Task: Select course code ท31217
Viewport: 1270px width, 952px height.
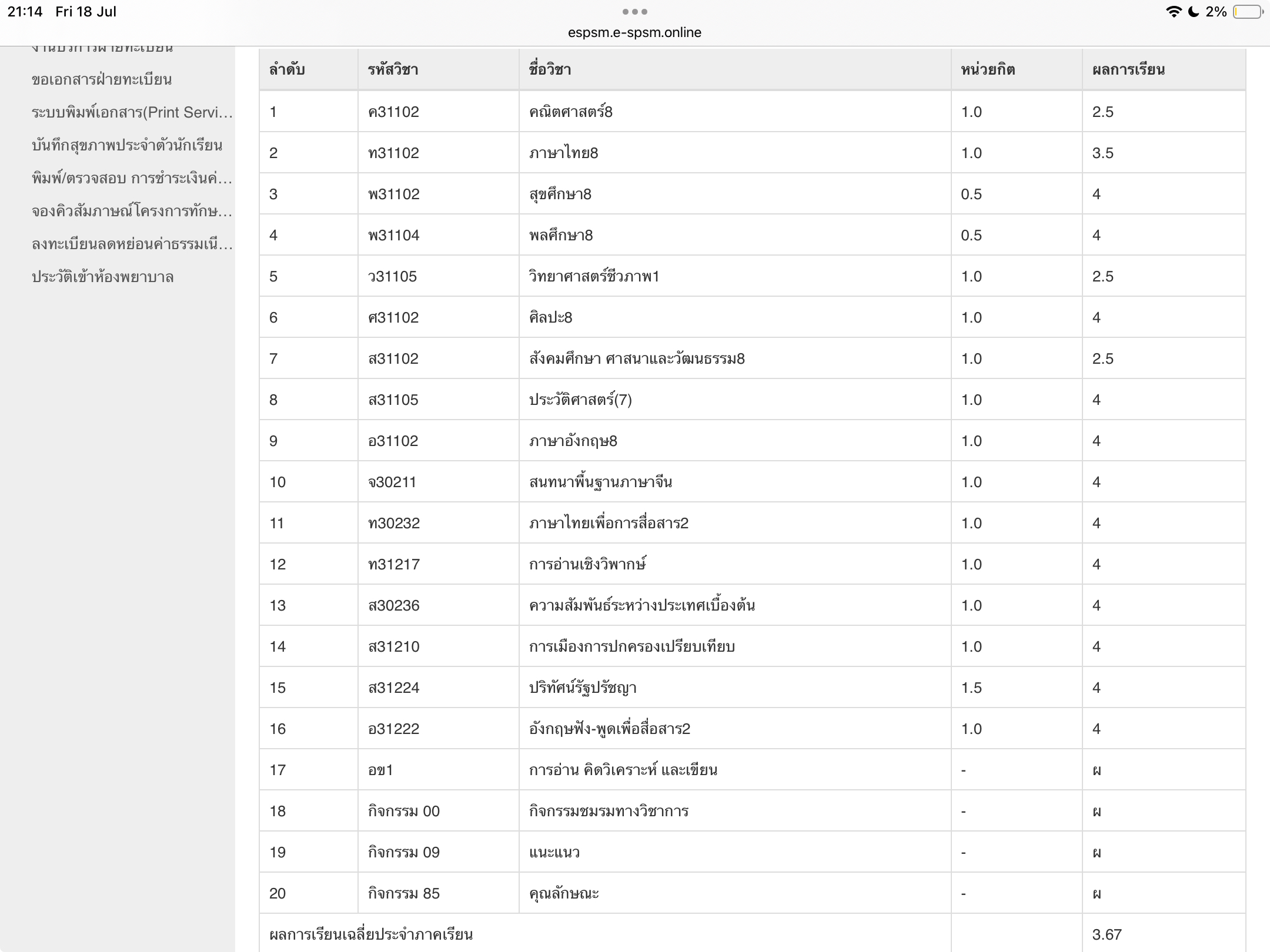Action: (x=394, y=564)
